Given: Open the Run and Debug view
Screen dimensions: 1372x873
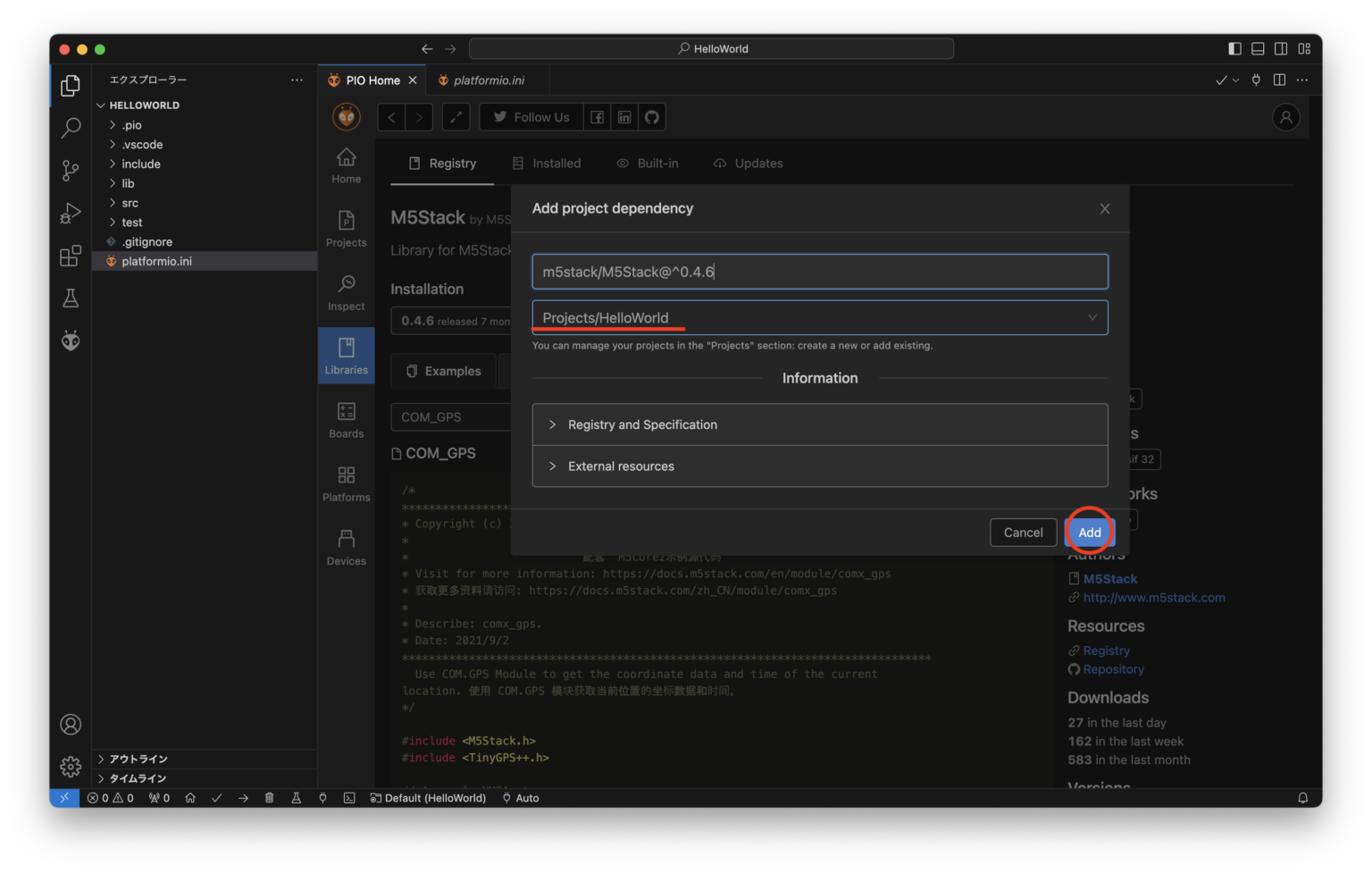Looking at the screenshot, I should point(71,213).
